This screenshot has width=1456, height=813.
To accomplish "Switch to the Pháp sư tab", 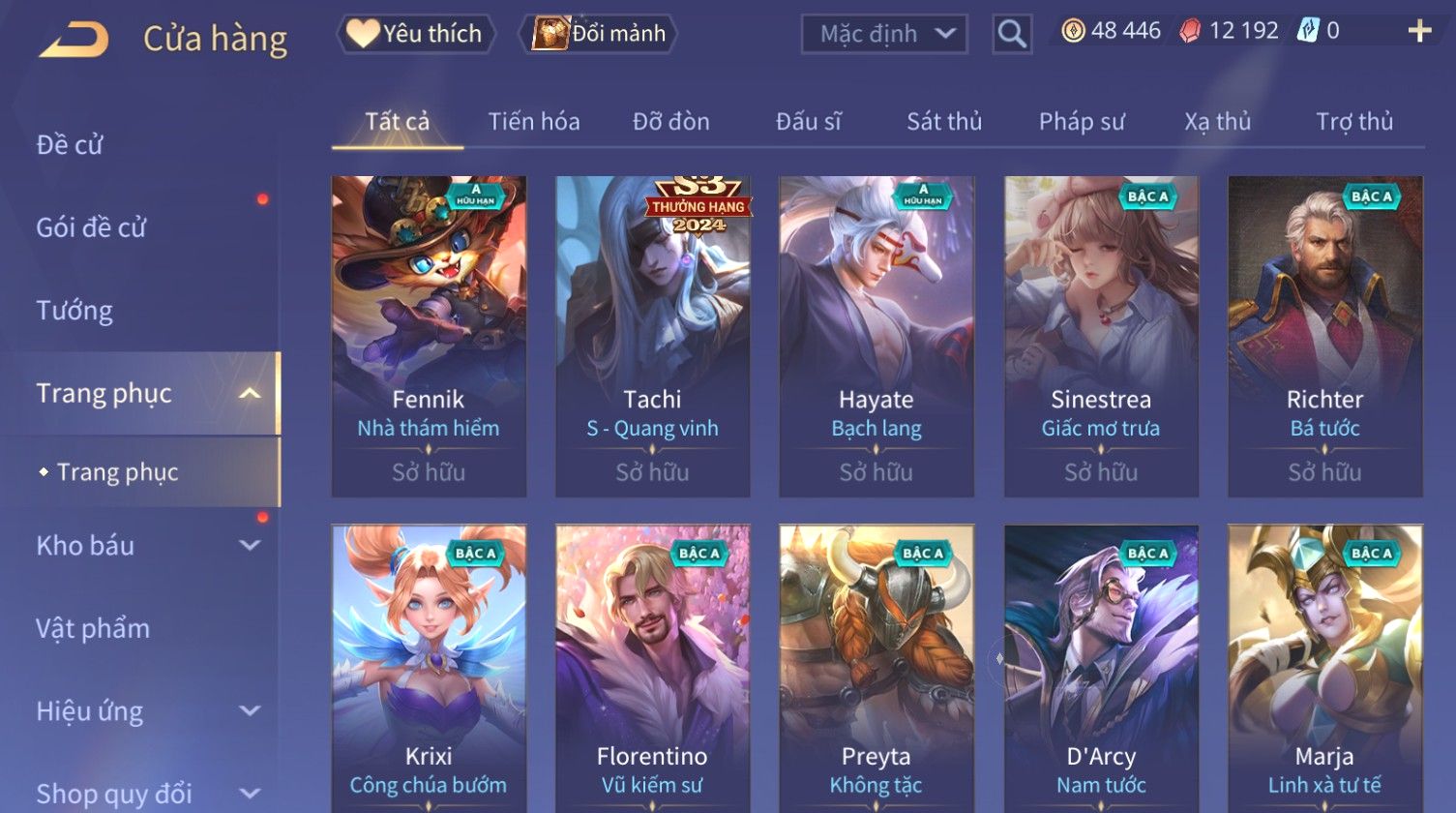I will 1082,122.
